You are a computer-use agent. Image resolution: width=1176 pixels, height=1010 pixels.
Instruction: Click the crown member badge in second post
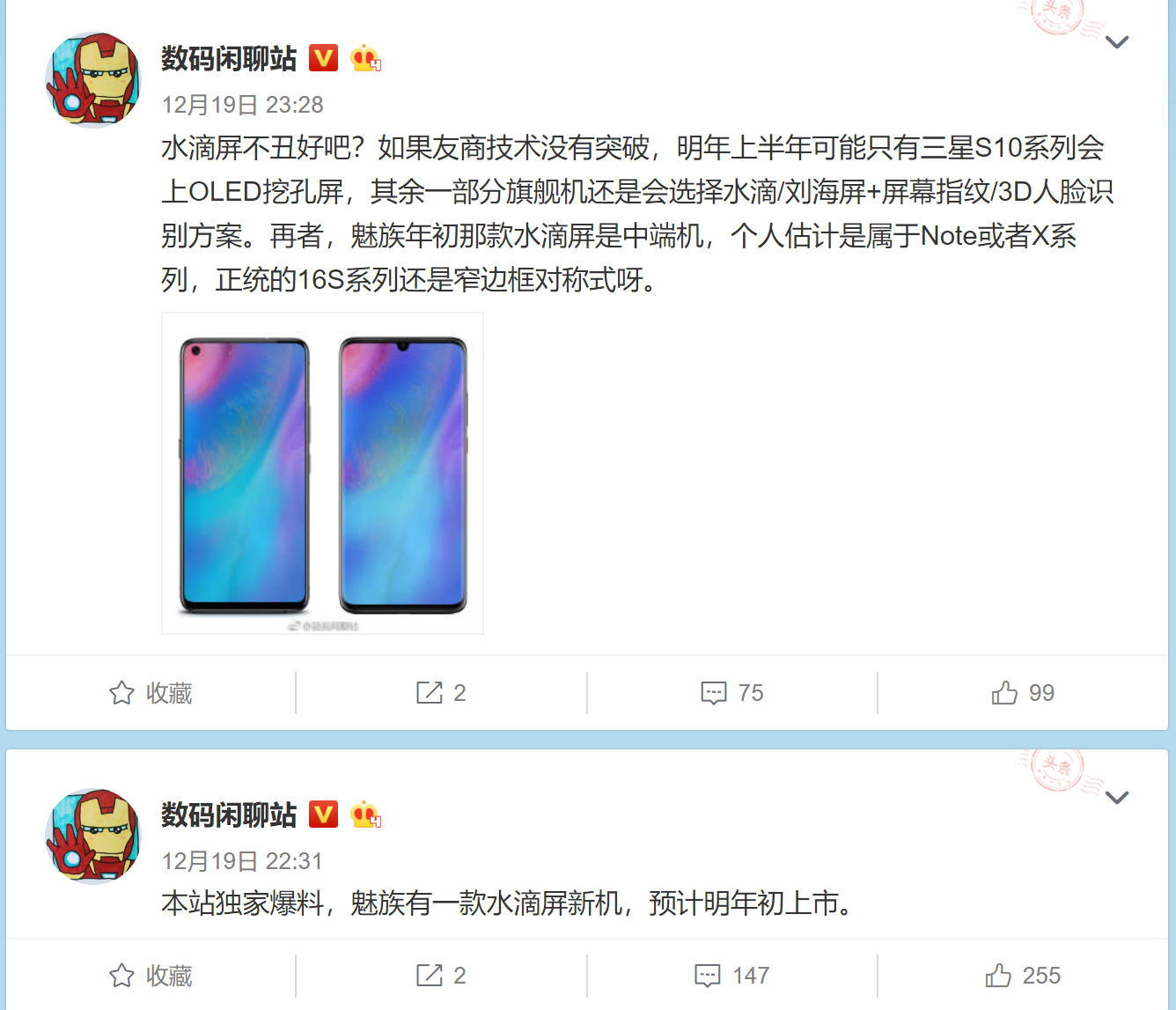pyautogui.click(x=365, y=815)
